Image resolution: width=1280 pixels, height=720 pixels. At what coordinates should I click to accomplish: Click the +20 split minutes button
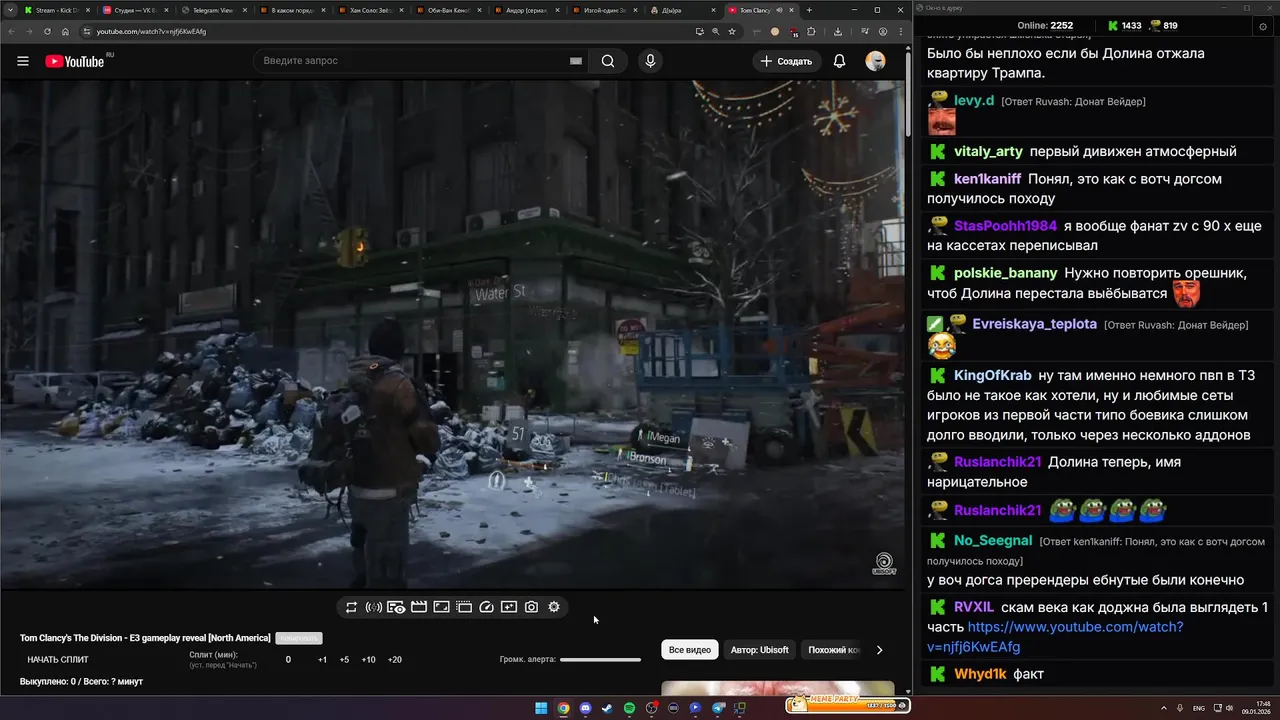pyautogui.click(x=394, y=660)
